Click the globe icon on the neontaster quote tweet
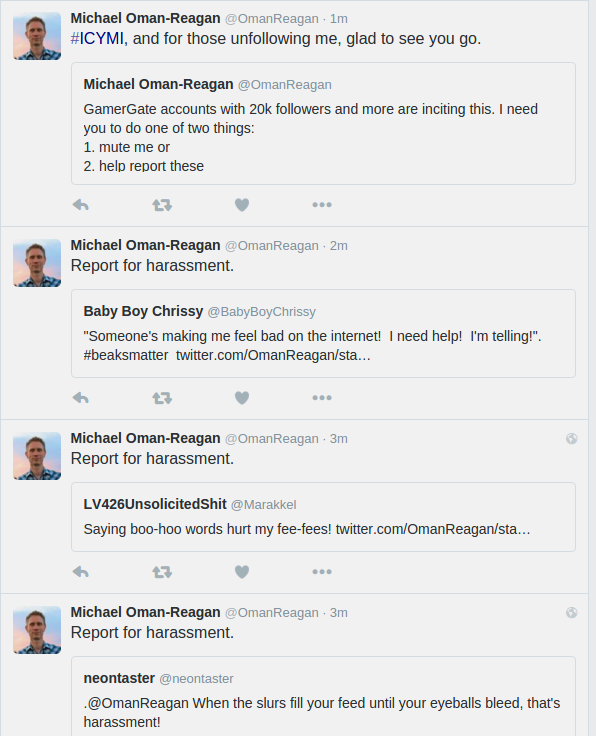Screen dimensions: 596x736 (x=572, y=613)
